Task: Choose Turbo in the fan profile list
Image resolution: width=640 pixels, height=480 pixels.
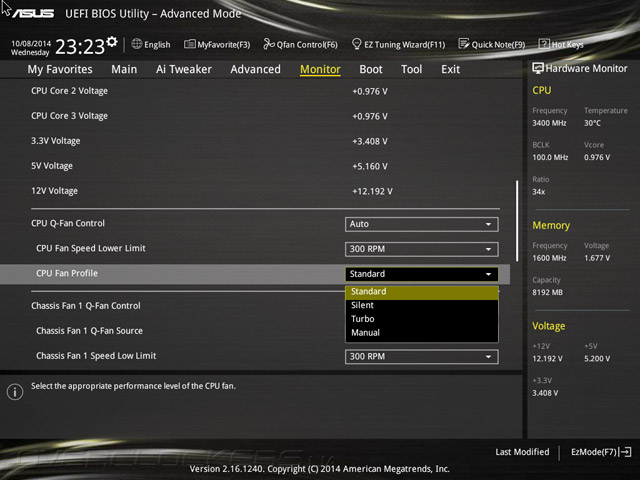Action: (422, 319)
